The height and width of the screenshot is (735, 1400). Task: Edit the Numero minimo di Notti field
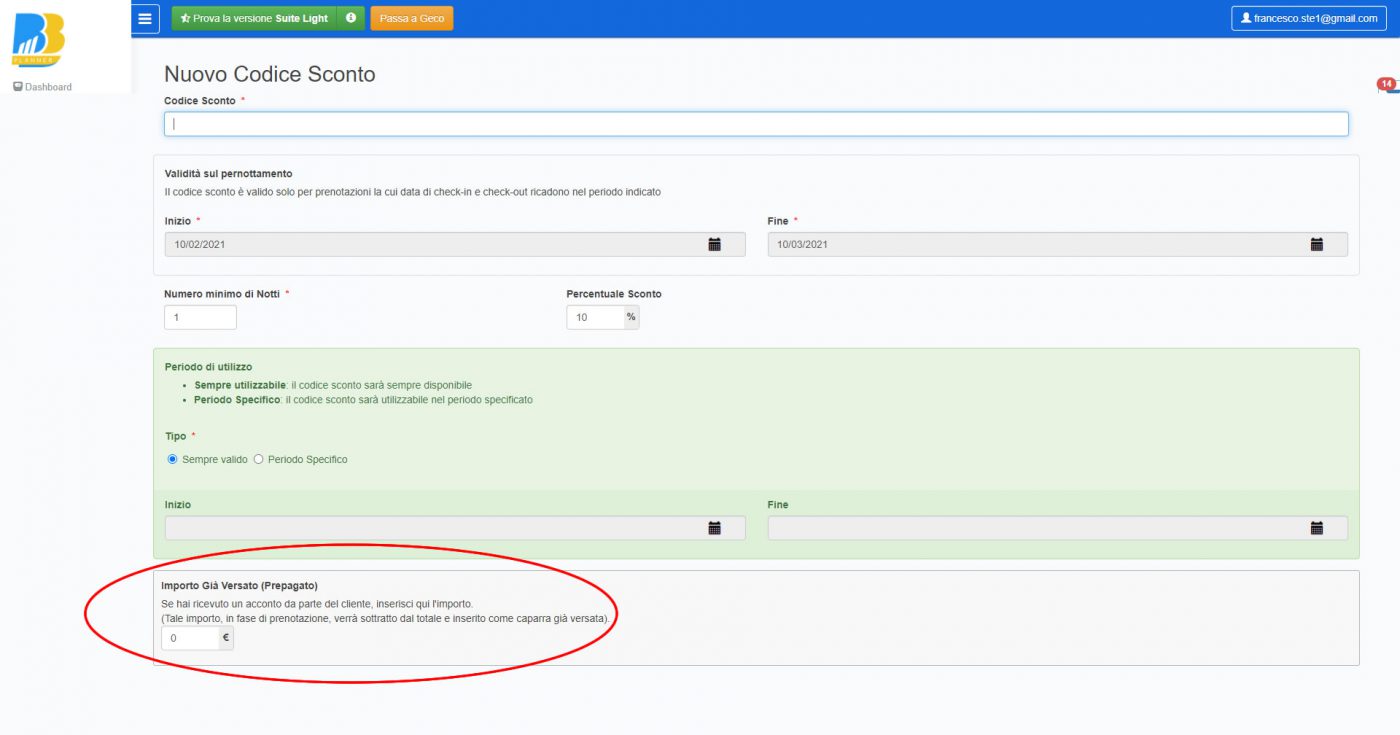[200, 317]
